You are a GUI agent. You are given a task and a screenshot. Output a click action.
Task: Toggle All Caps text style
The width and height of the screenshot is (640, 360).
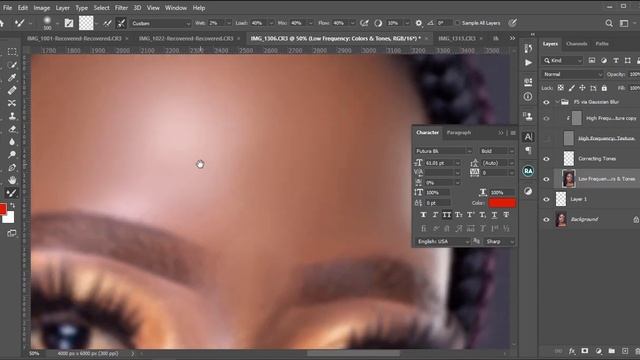447,215
